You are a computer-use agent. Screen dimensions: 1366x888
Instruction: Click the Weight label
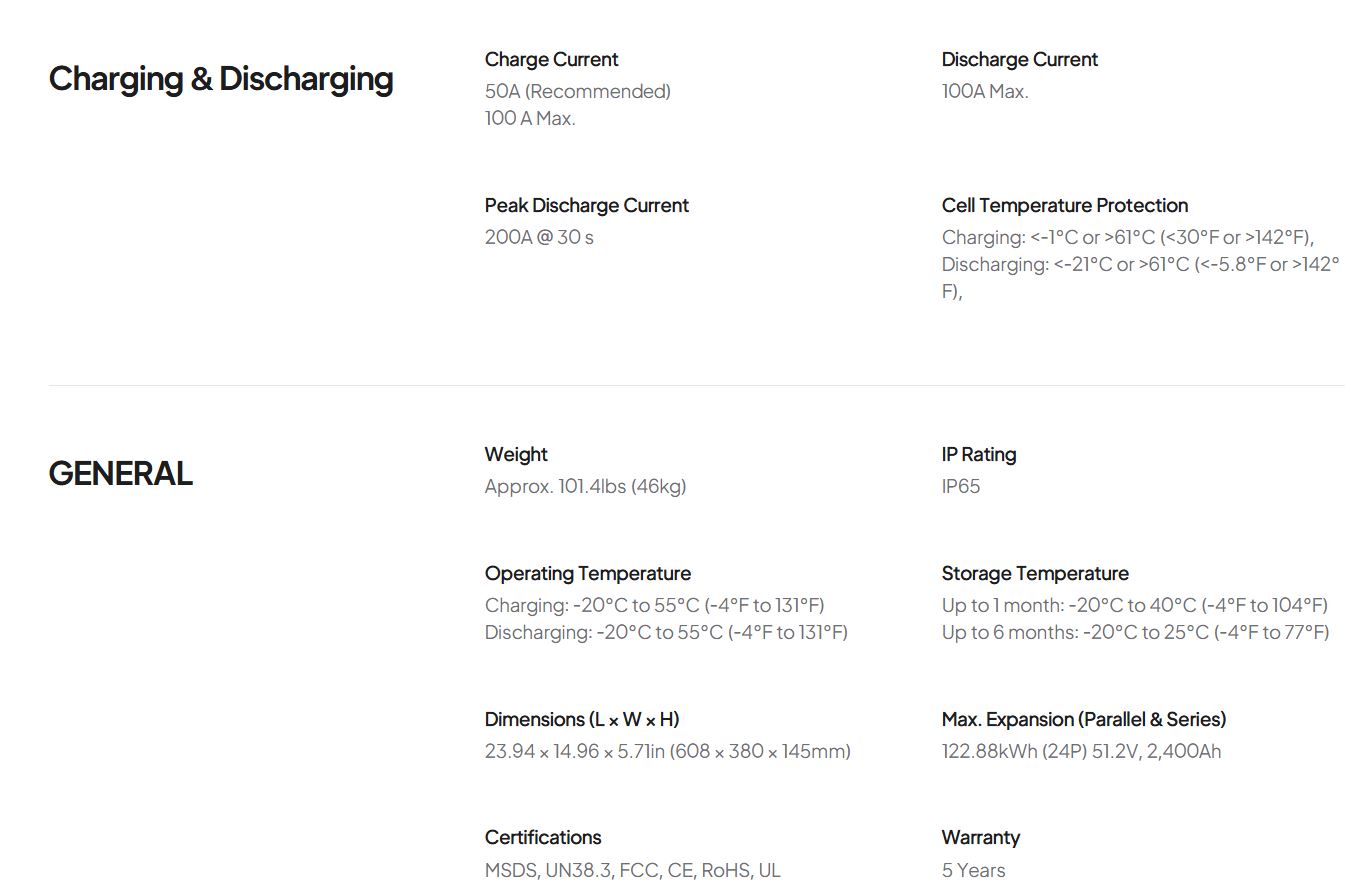tap(516, 455)
